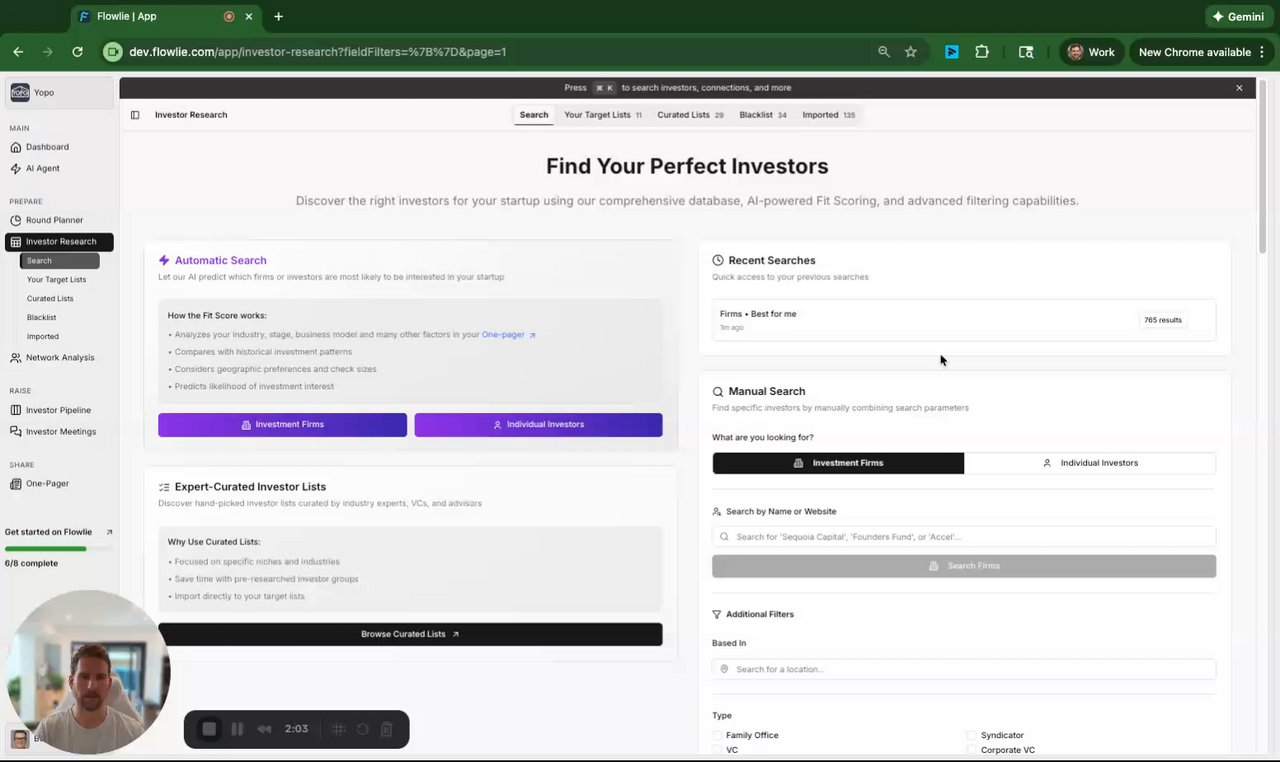The width and height of the screenshot is (1280, 762).
Task: Switch to Curated Lists tab
Action: (690, 115)
